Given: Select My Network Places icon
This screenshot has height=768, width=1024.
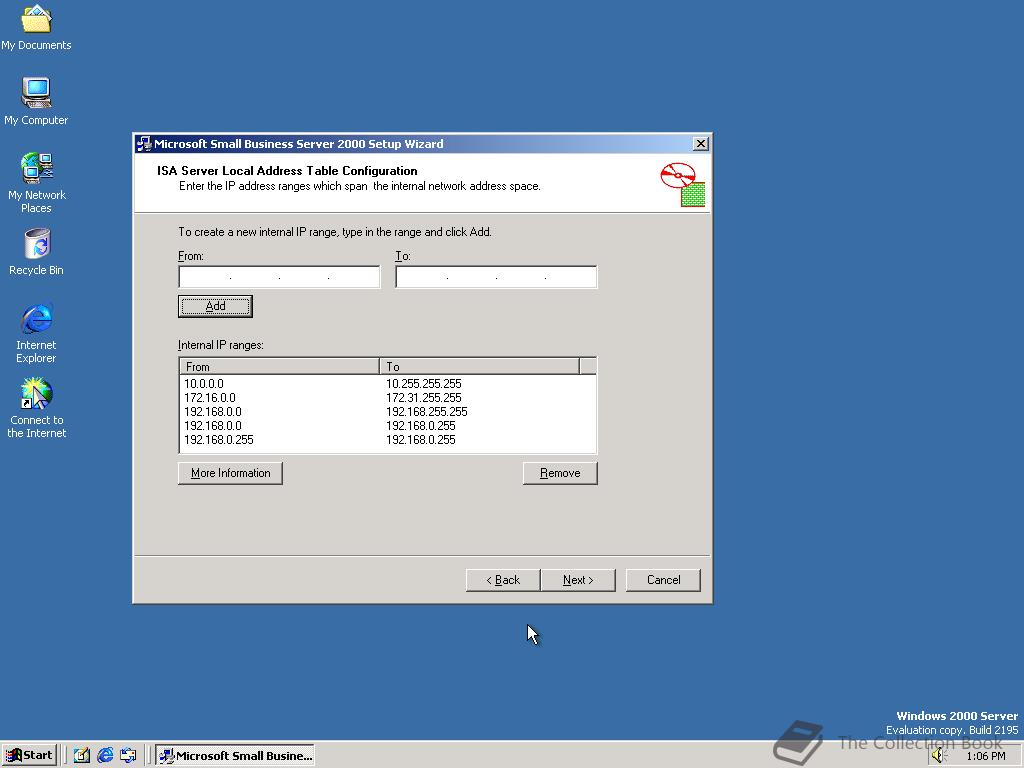Looking at the screenshot, I should tap(36, 182).
